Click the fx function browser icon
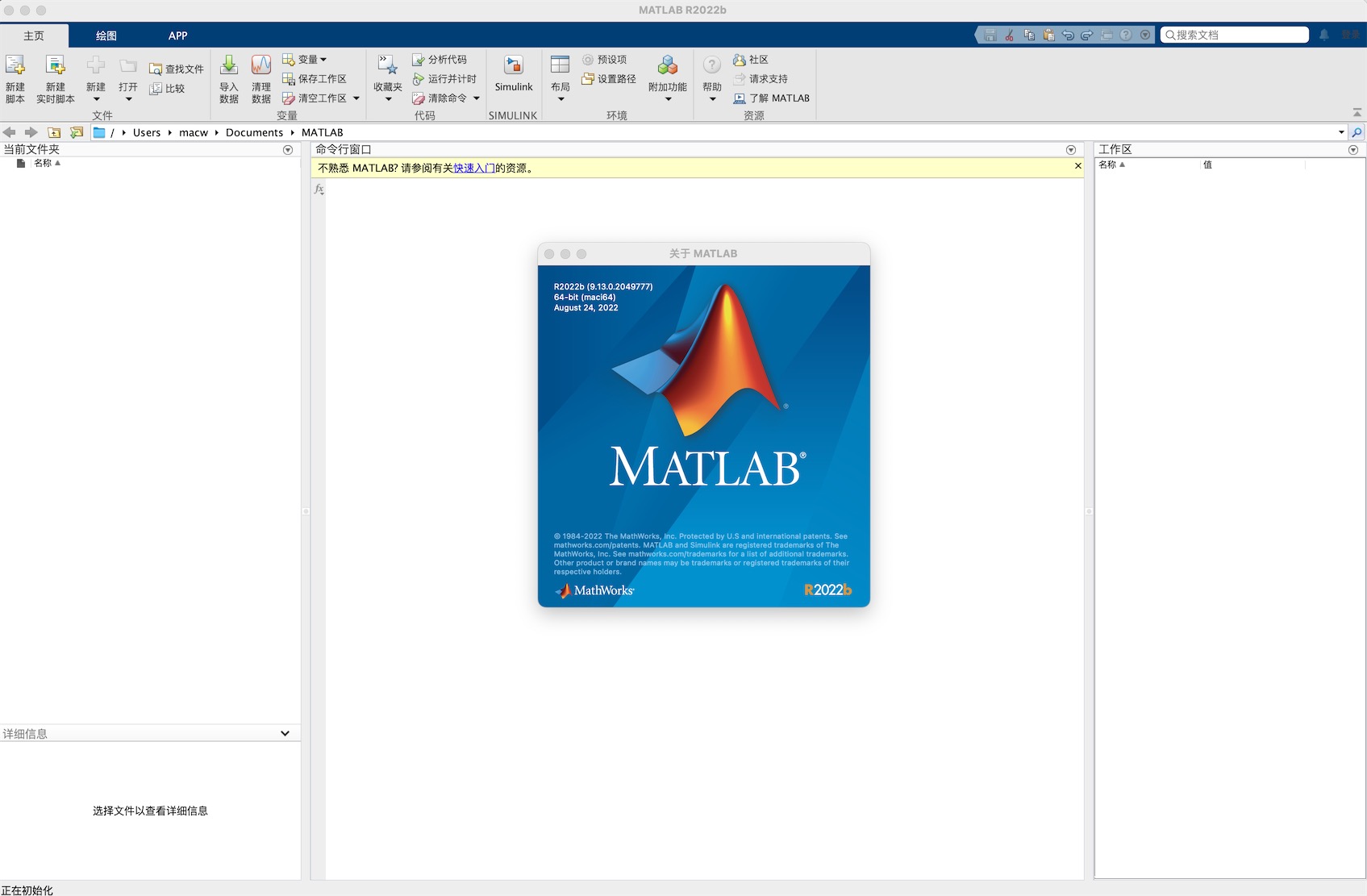Image resolution: width=1367 pixels, height=896 pixels. [x=319, y=189]
